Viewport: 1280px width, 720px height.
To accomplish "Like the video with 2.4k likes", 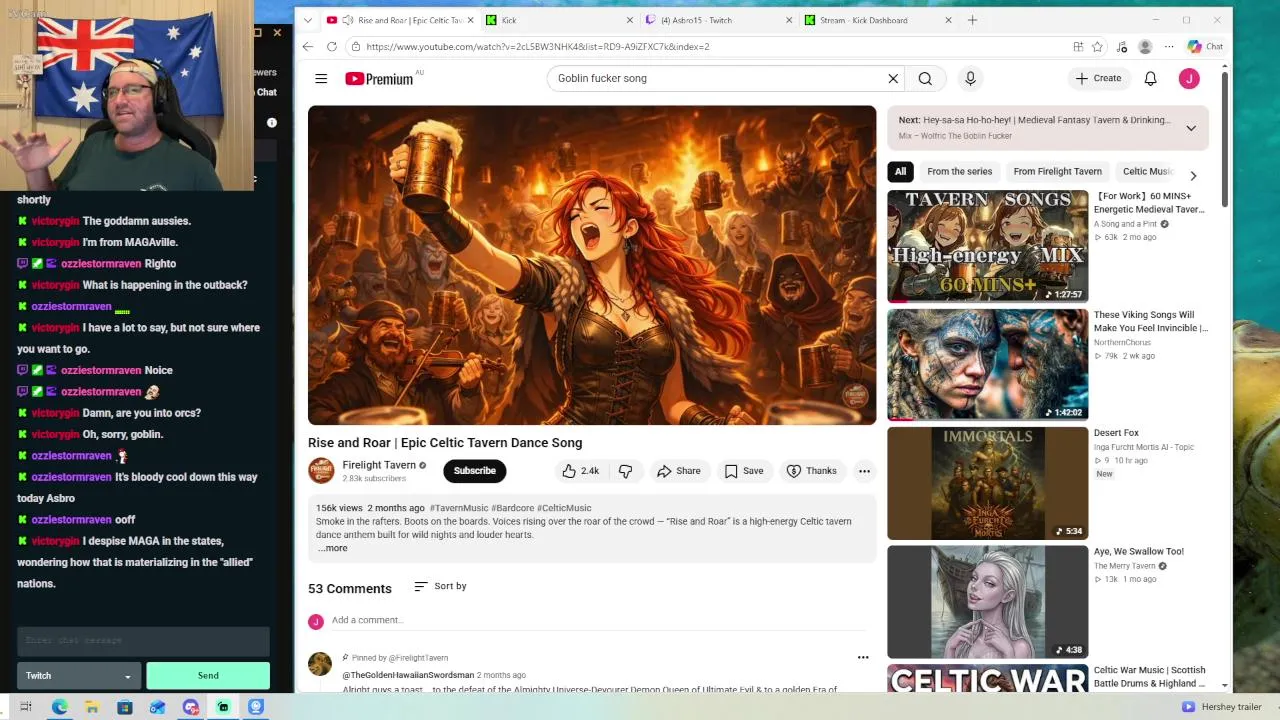I will click(580, 471).
